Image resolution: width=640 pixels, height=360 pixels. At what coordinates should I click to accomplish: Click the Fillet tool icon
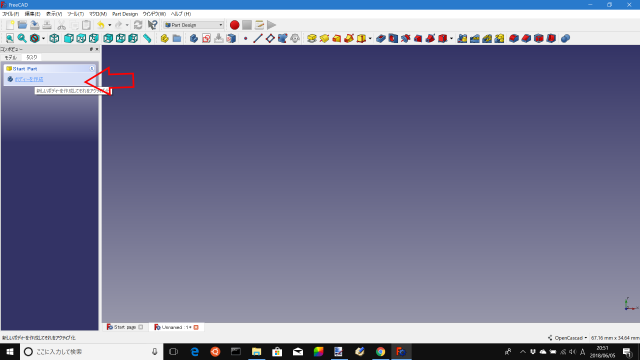point(514,38)
